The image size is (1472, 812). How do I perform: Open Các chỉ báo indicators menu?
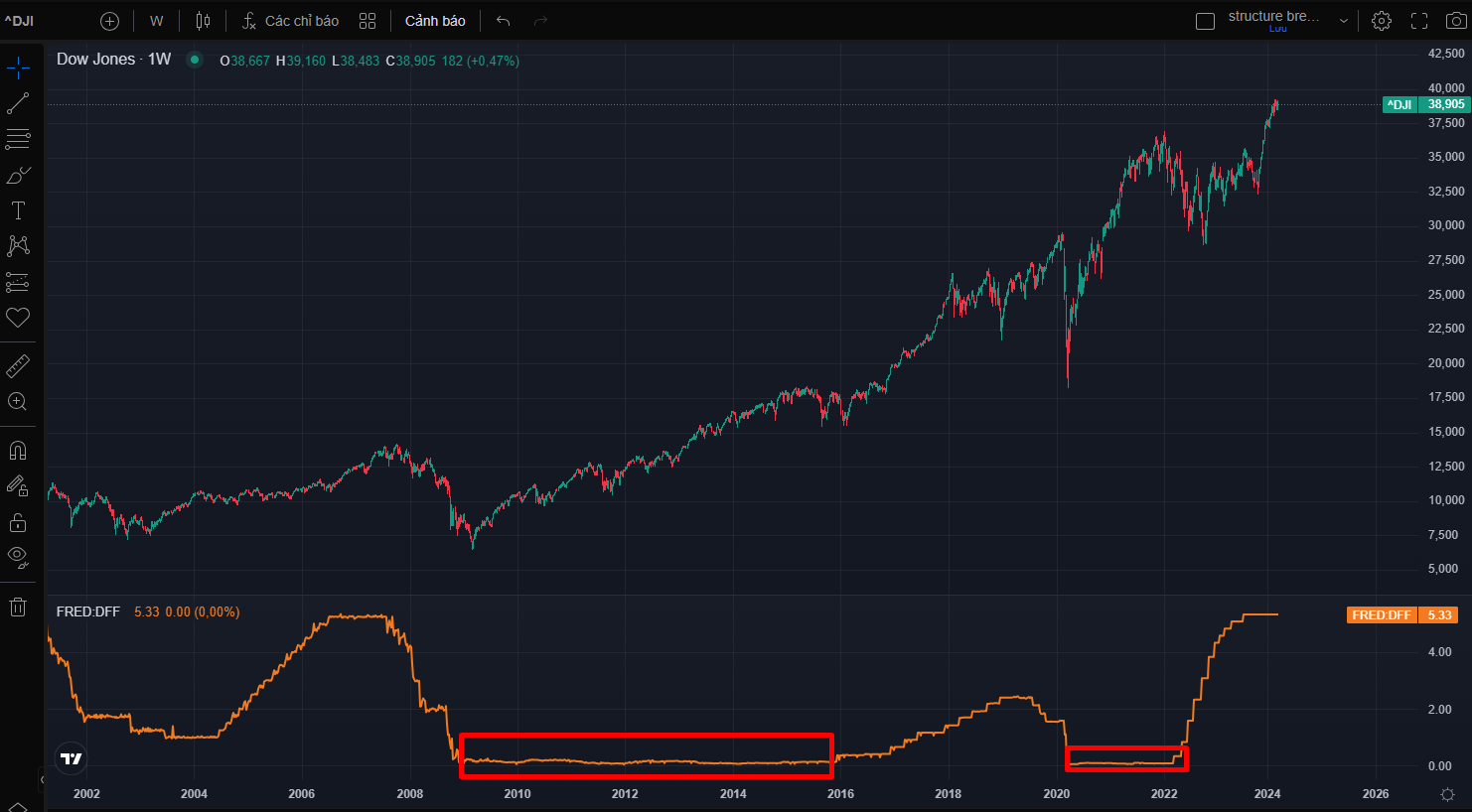coord(290,21)
